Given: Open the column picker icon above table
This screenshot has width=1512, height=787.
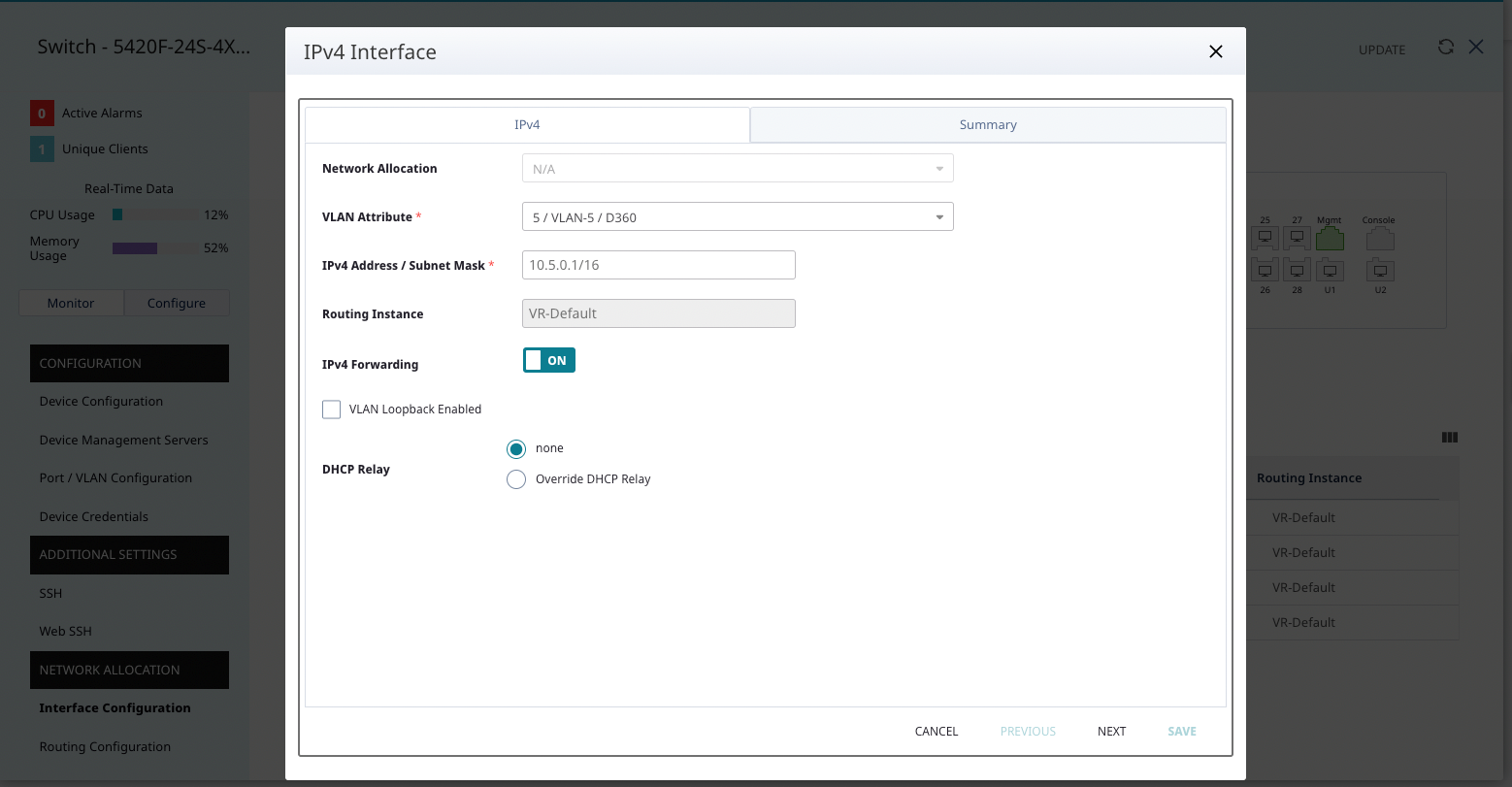Looking at the screenshot, I should click(1450, 438).
